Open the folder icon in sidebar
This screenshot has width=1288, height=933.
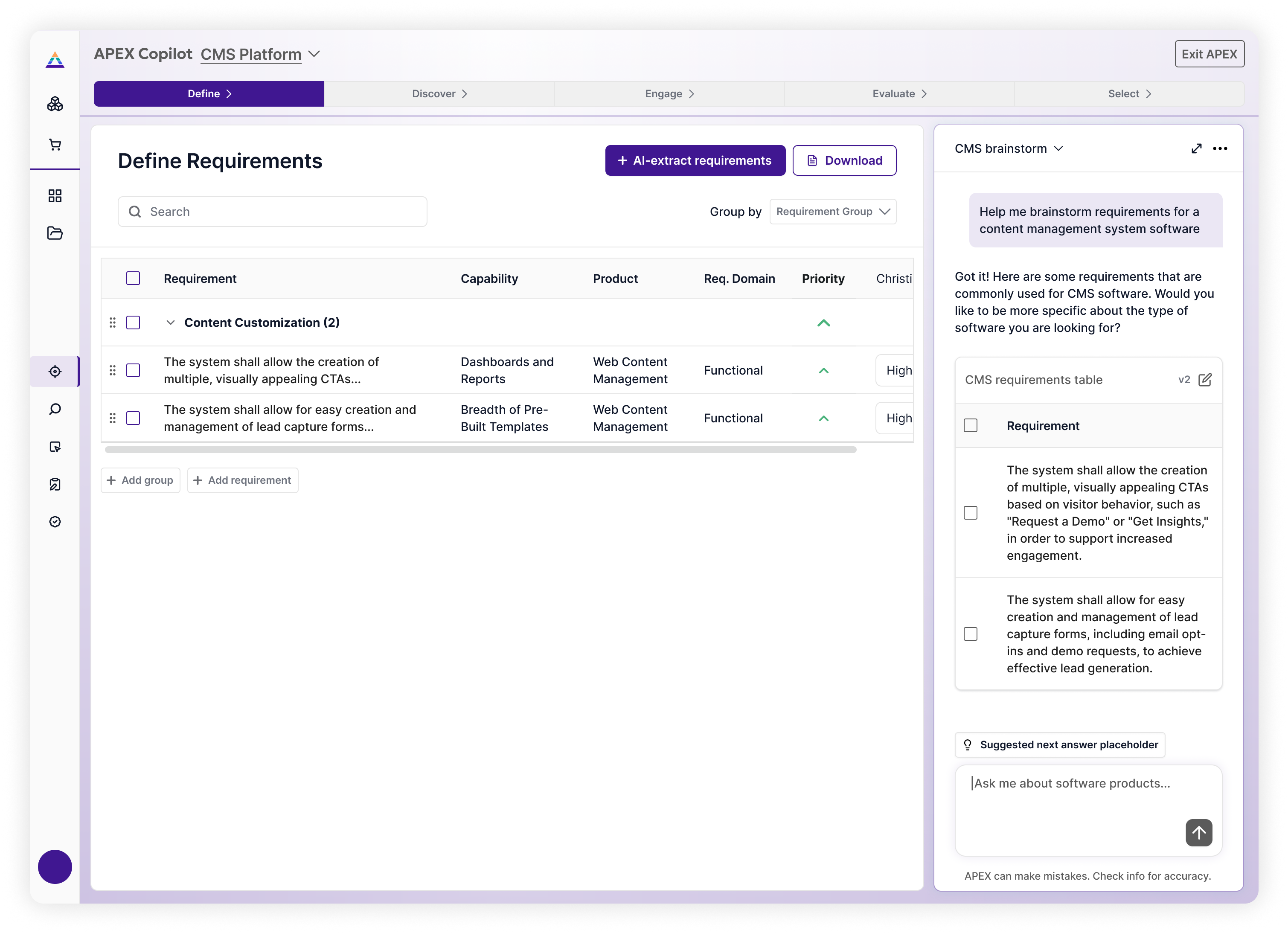click(x=55, y=233)
